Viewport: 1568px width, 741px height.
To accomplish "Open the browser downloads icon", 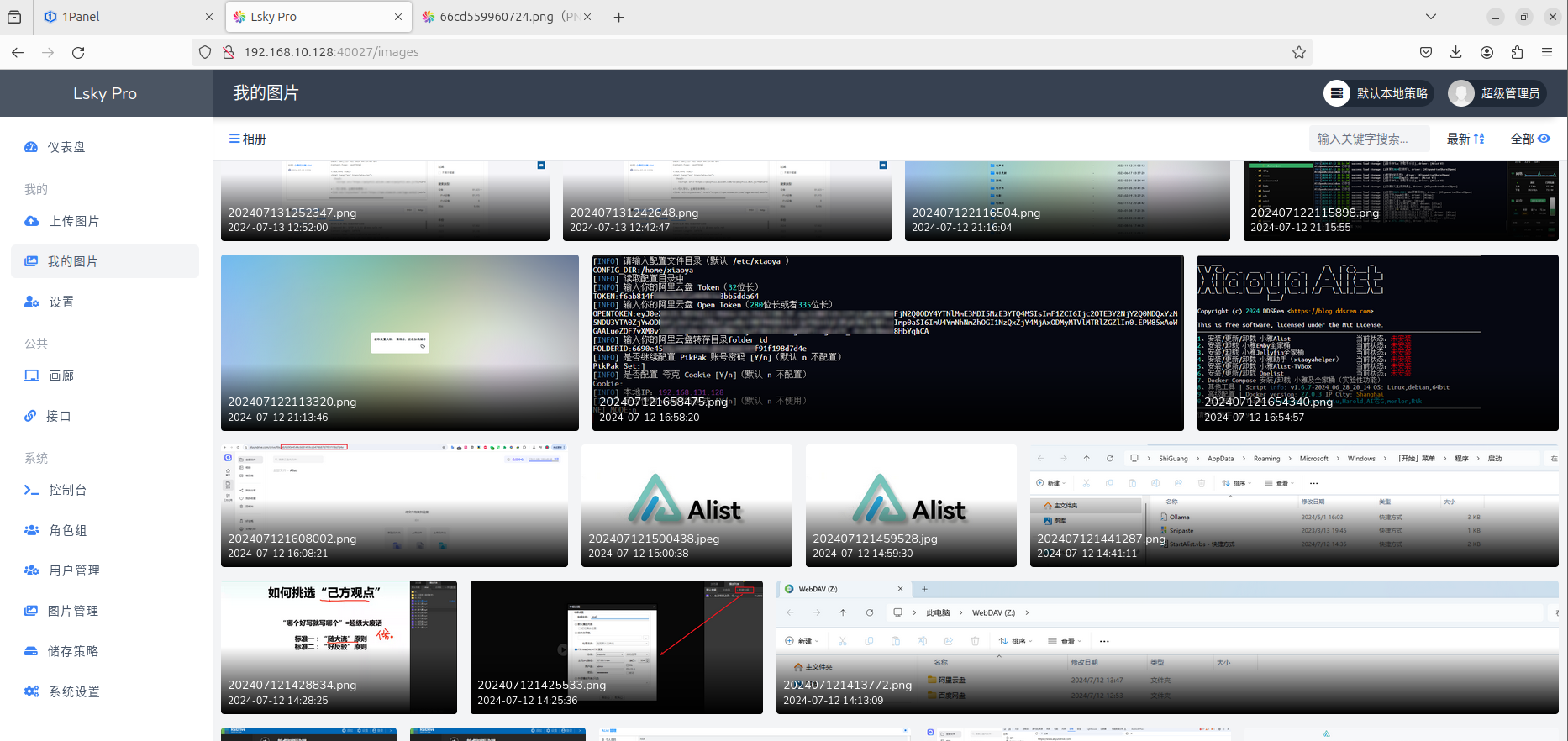I will 1456,52.
